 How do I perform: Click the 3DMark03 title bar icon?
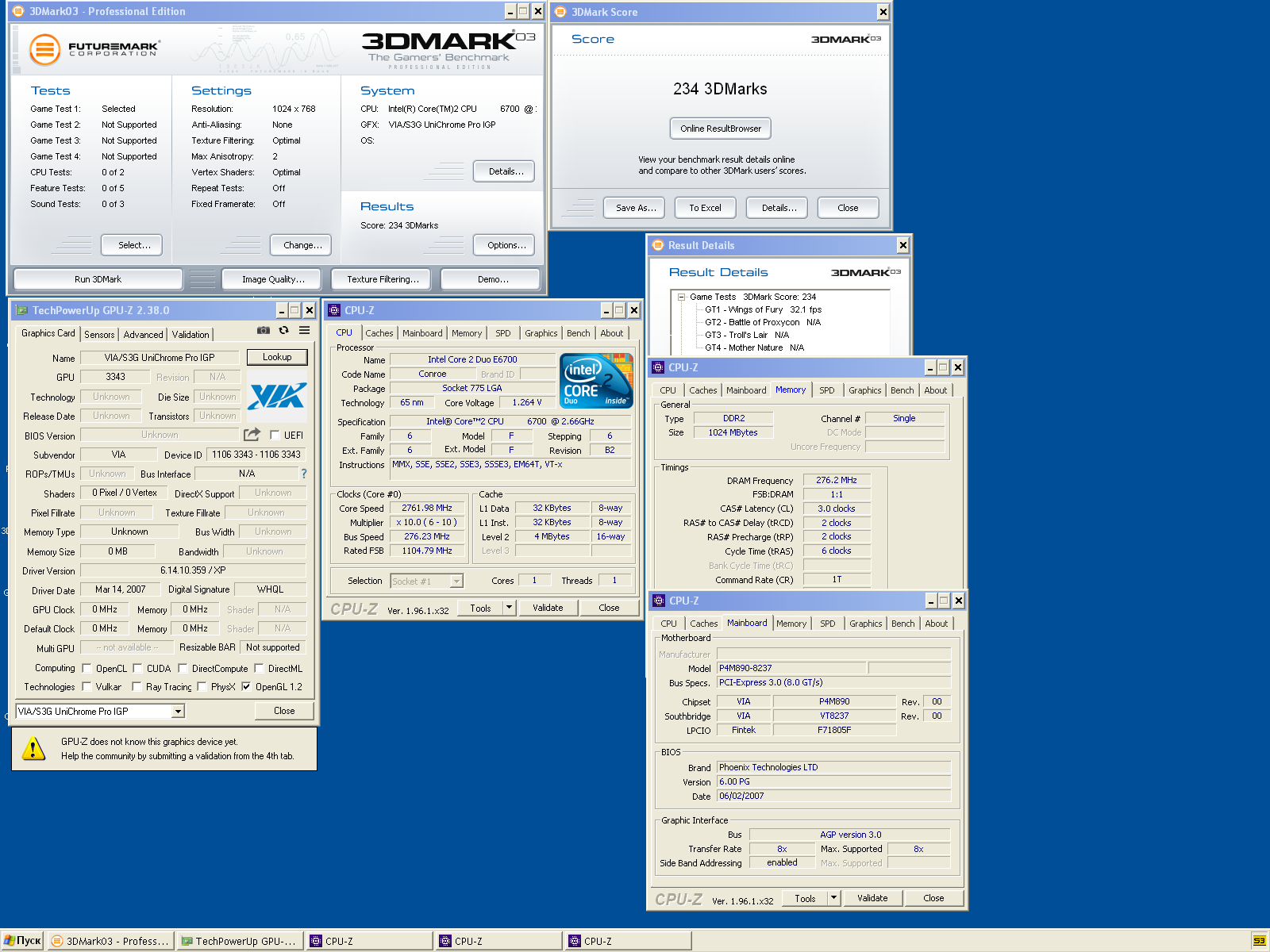(18, 12)
